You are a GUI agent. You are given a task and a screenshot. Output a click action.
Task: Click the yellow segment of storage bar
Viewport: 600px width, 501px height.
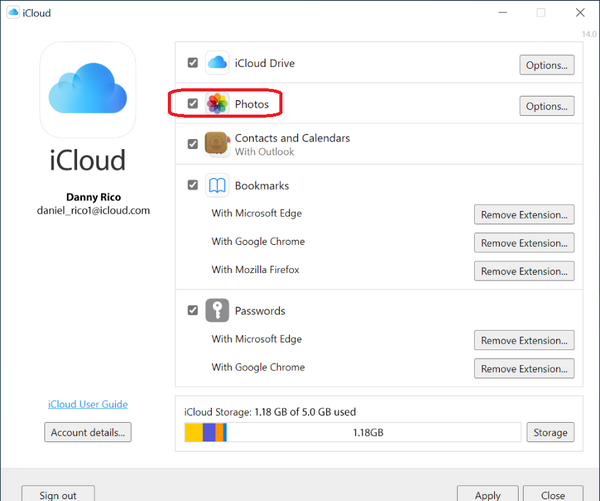click(x=194, y=432)
